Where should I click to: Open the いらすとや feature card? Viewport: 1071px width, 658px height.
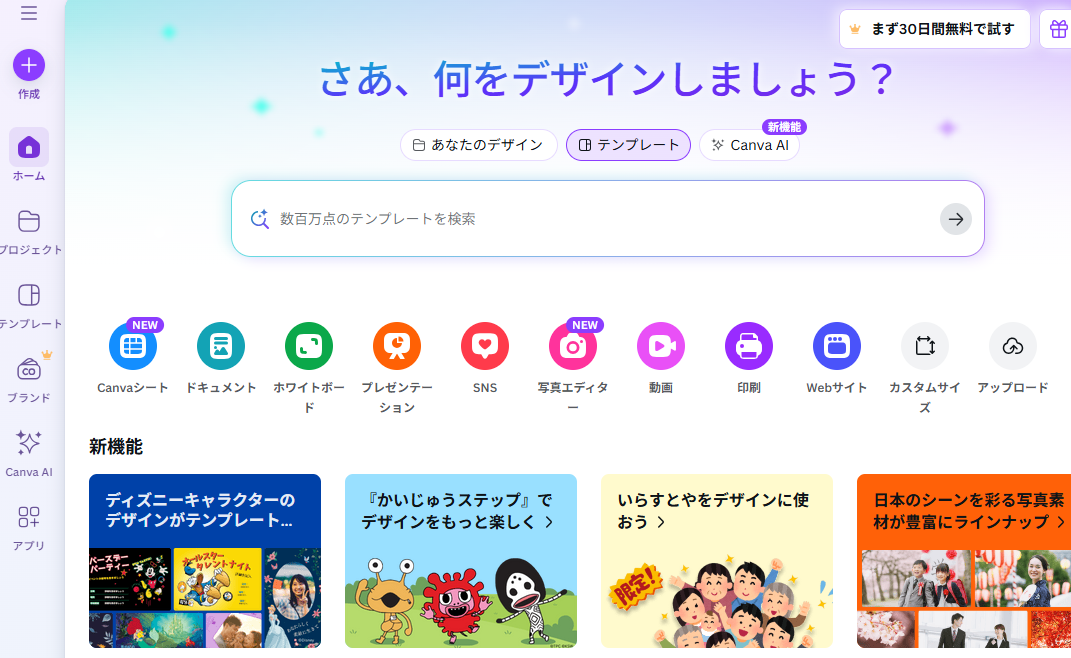pyautogui.click(x=717, y=561)
